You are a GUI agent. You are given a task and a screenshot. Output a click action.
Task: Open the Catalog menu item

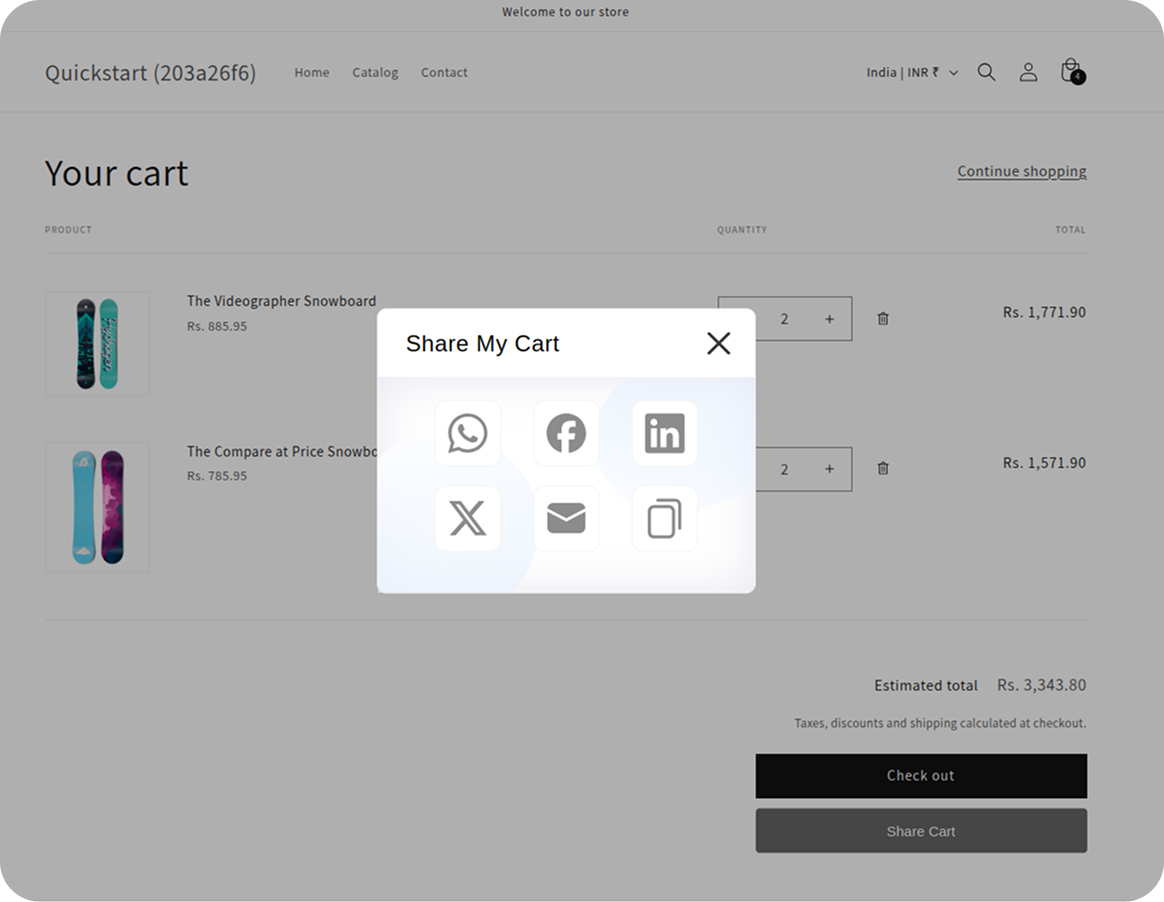[x=374, y=72]
